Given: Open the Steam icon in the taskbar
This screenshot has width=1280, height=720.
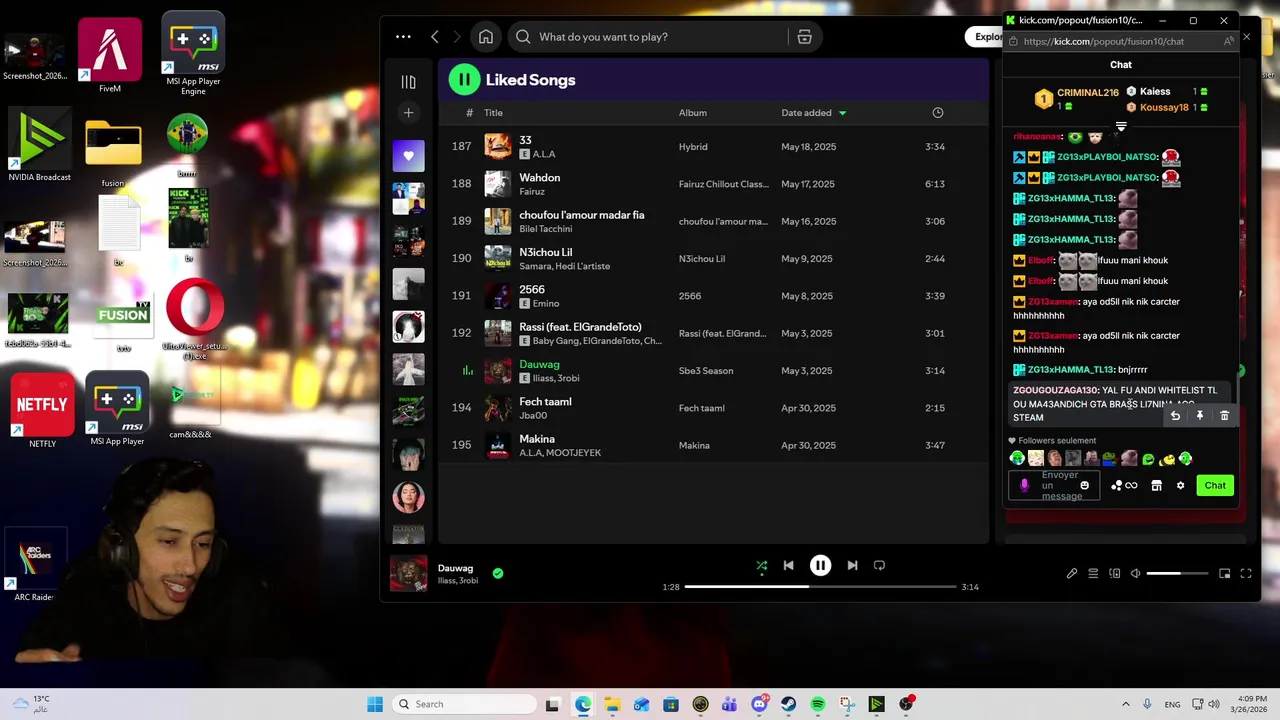Looking at the screenshot, I should pyautogui.click(x=788, y=704).
